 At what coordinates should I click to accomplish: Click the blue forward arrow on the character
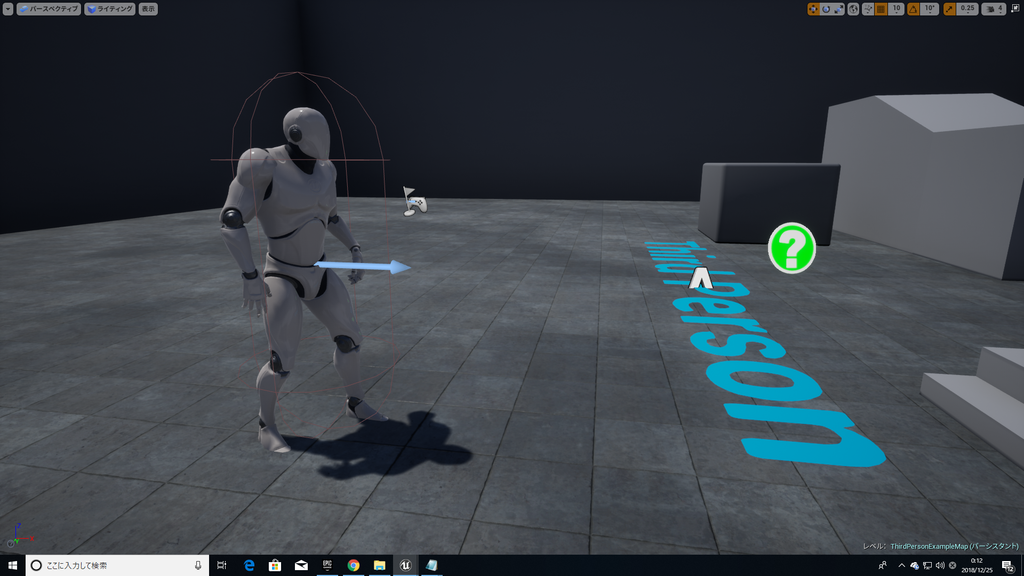tap(363, 266)
